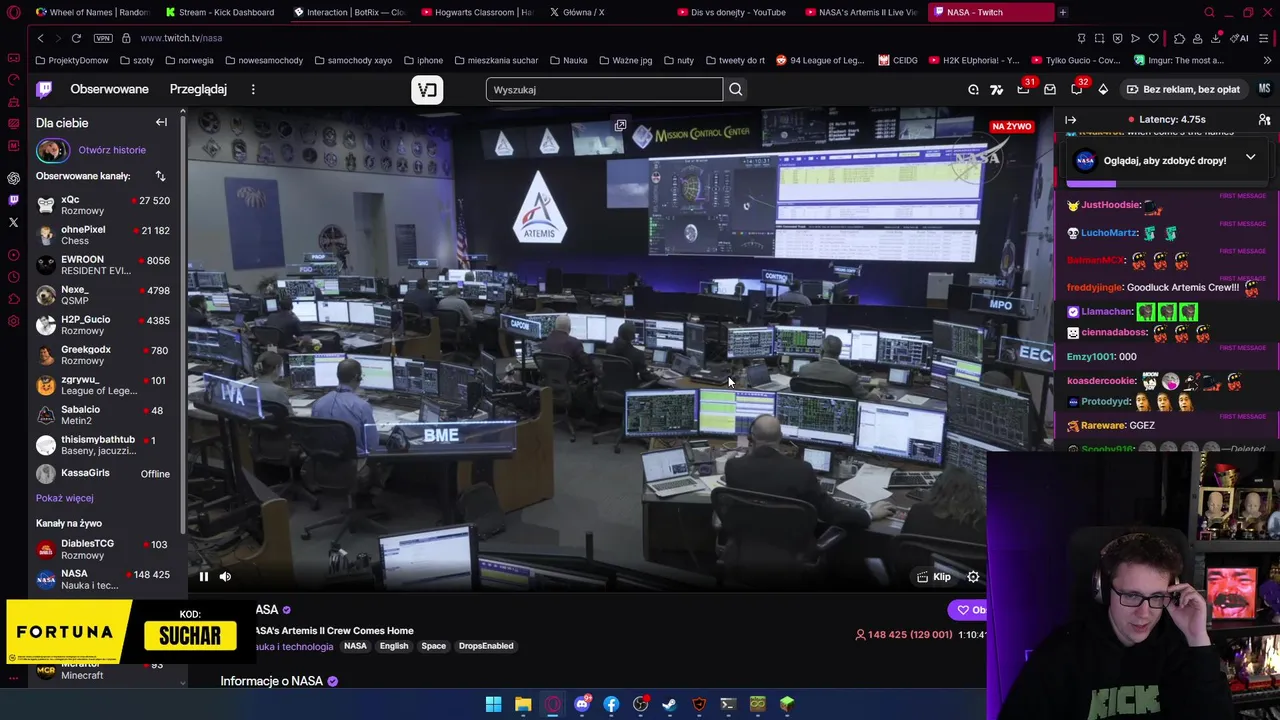
Task: Open whispers icon with 32 badge
Action: pos(1076,89)
